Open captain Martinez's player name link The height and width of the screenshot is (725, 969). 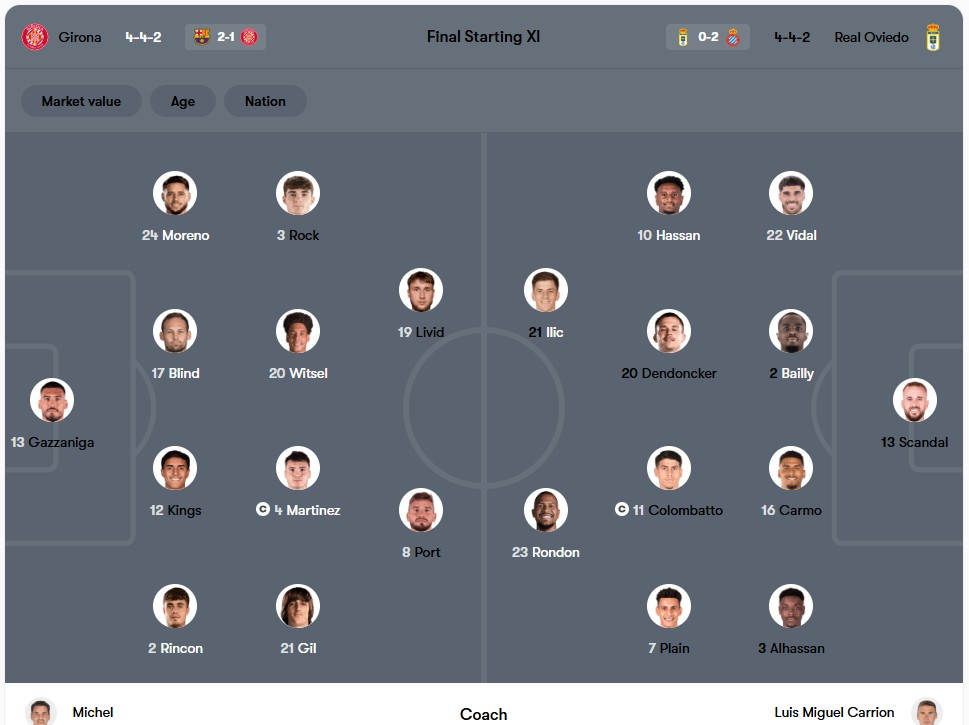click(x=307, y=510)
